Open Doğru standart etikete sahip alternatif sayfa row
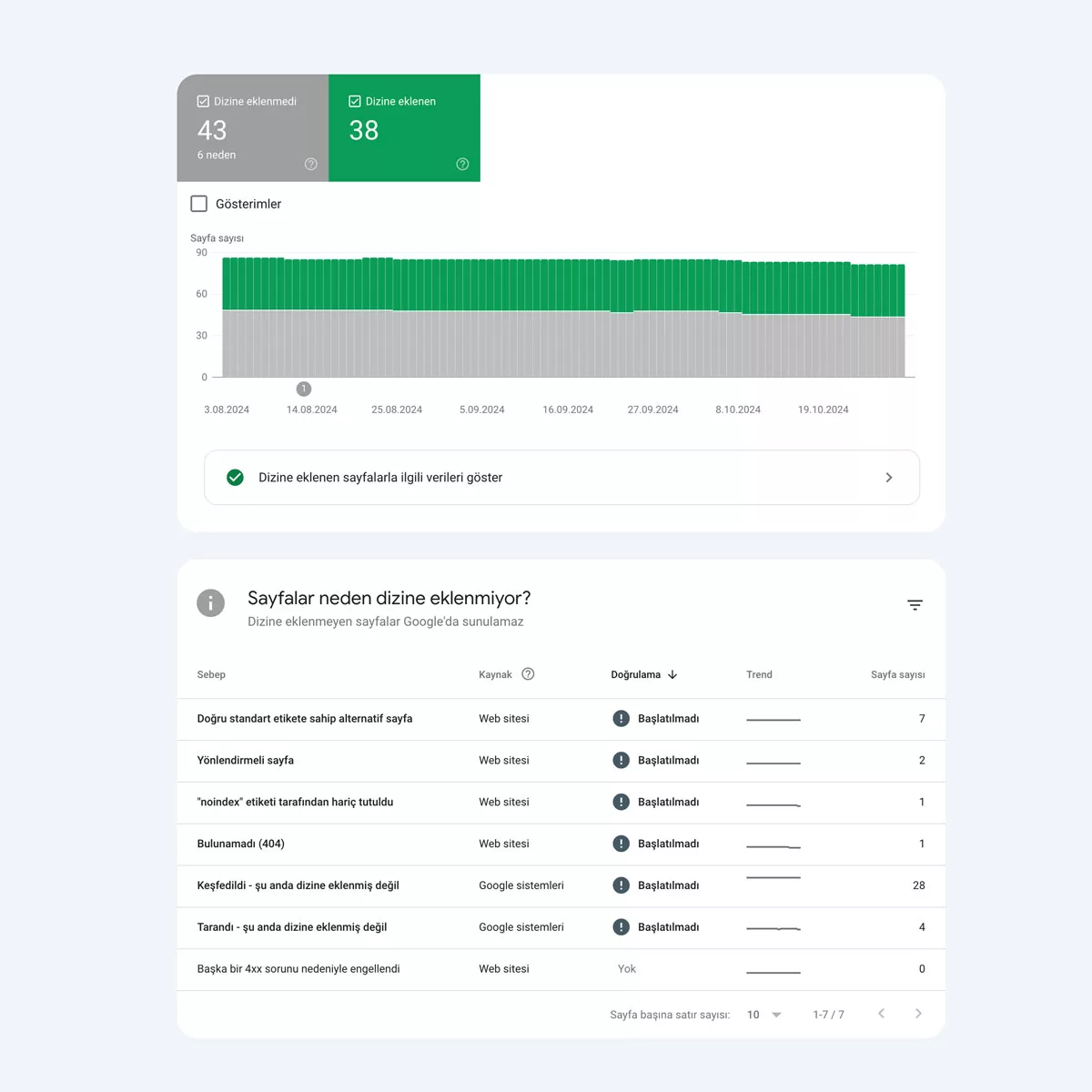1092x1092 pixels. (561, 719)
